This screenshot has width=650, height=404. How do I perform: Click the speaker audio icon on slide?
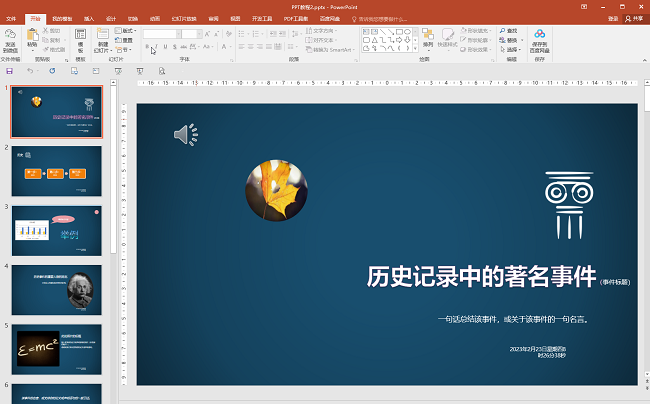185,135
